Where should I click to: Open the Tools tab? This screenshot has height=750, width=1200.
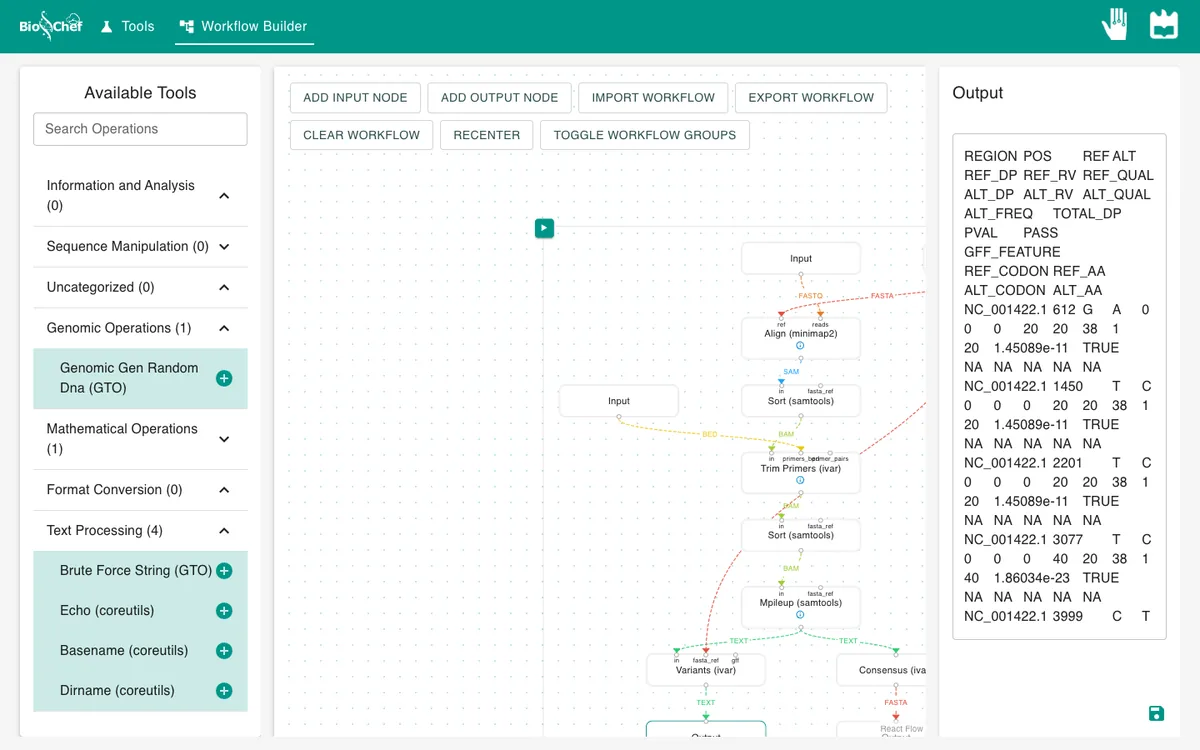tap(127, 26)
